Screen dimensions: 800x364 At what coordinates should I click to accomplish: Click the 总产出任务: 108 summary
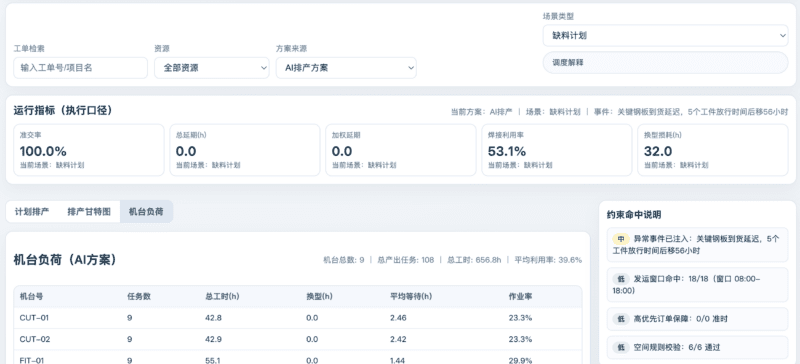pos(406,260)
